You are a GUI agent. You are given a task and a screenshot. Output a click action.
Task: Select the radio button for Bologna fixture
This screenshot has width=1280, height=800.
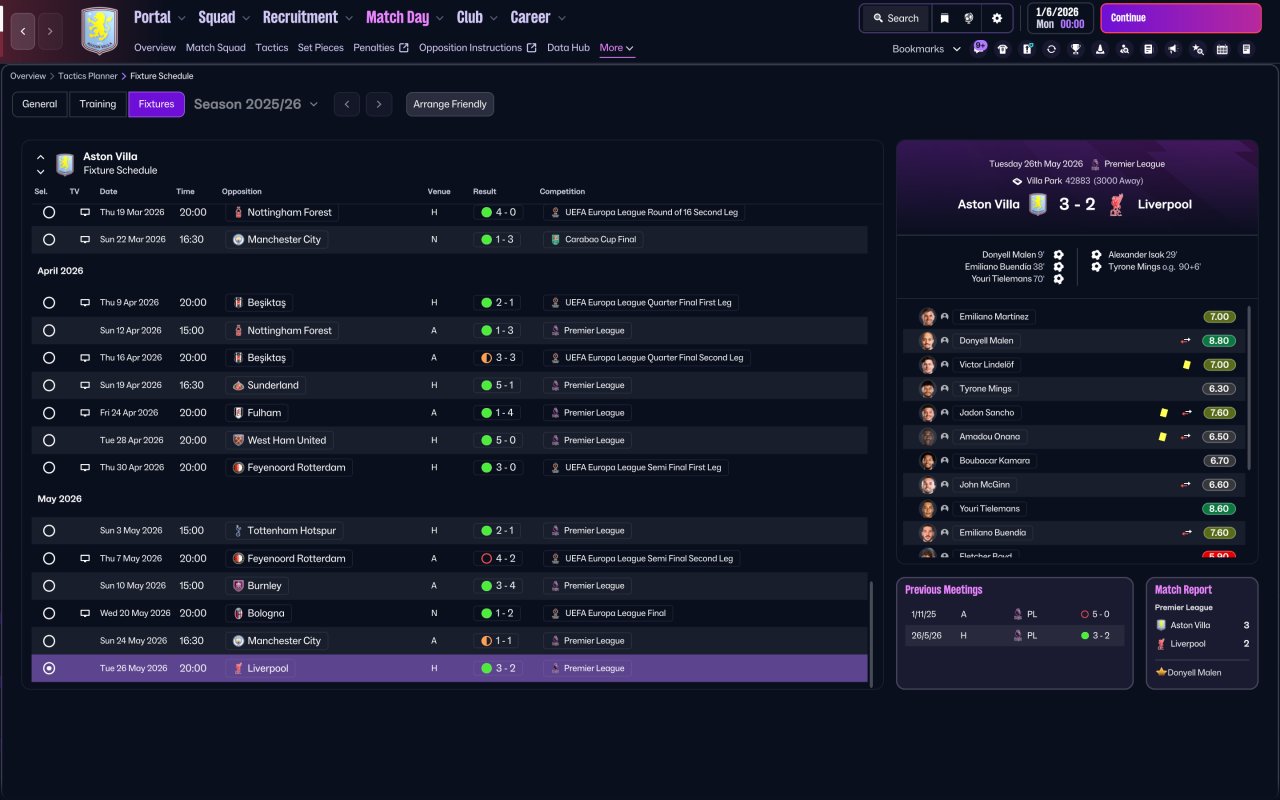click(x=49, y=613)
